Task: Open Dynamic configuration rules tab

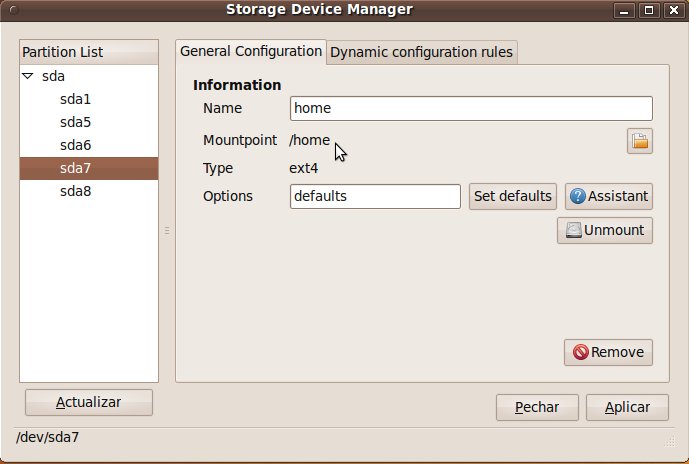Action: 421,52
